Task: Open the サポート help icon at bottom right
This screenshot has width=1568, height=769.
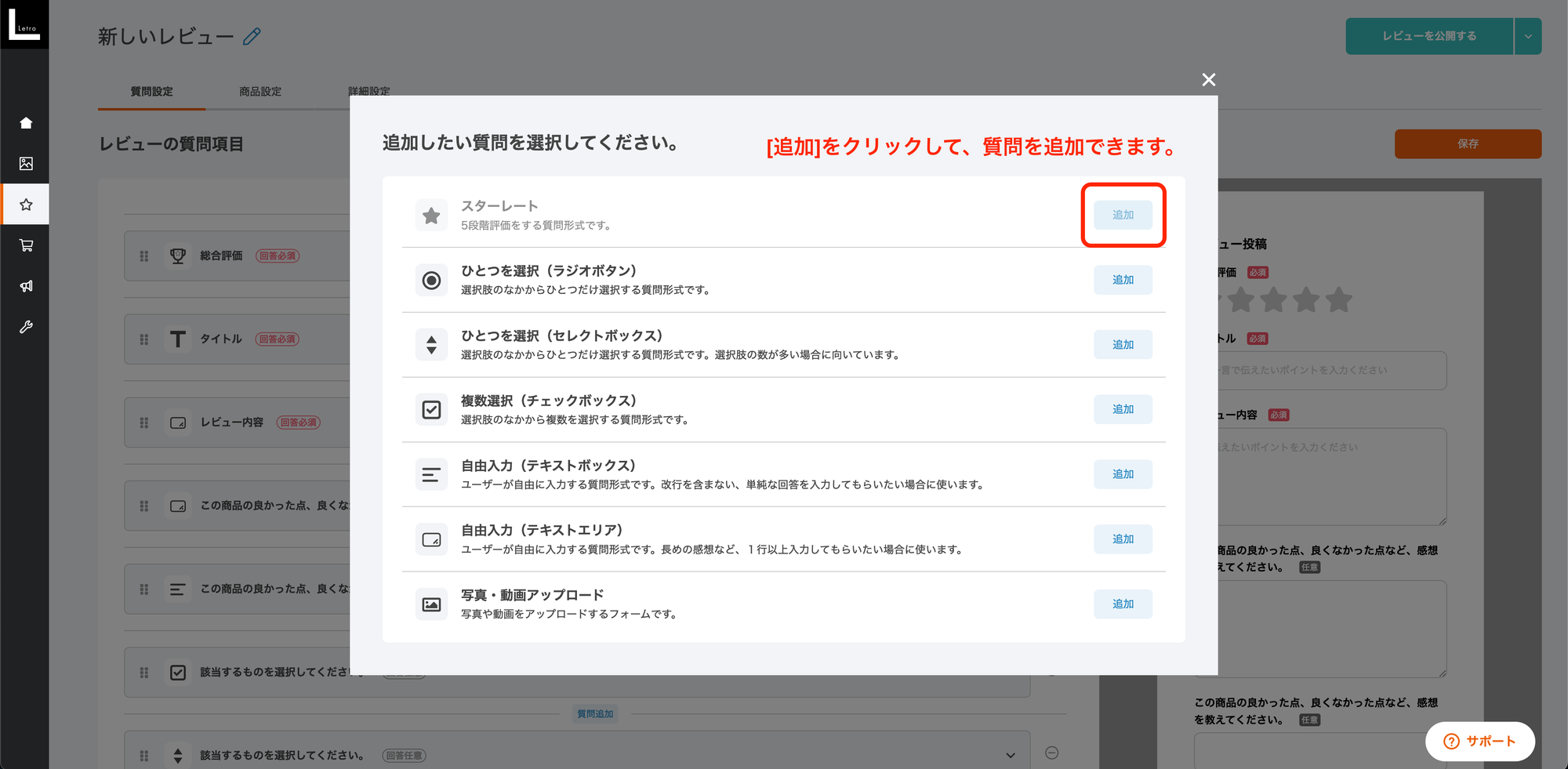Action: [x=1452, y=741]
